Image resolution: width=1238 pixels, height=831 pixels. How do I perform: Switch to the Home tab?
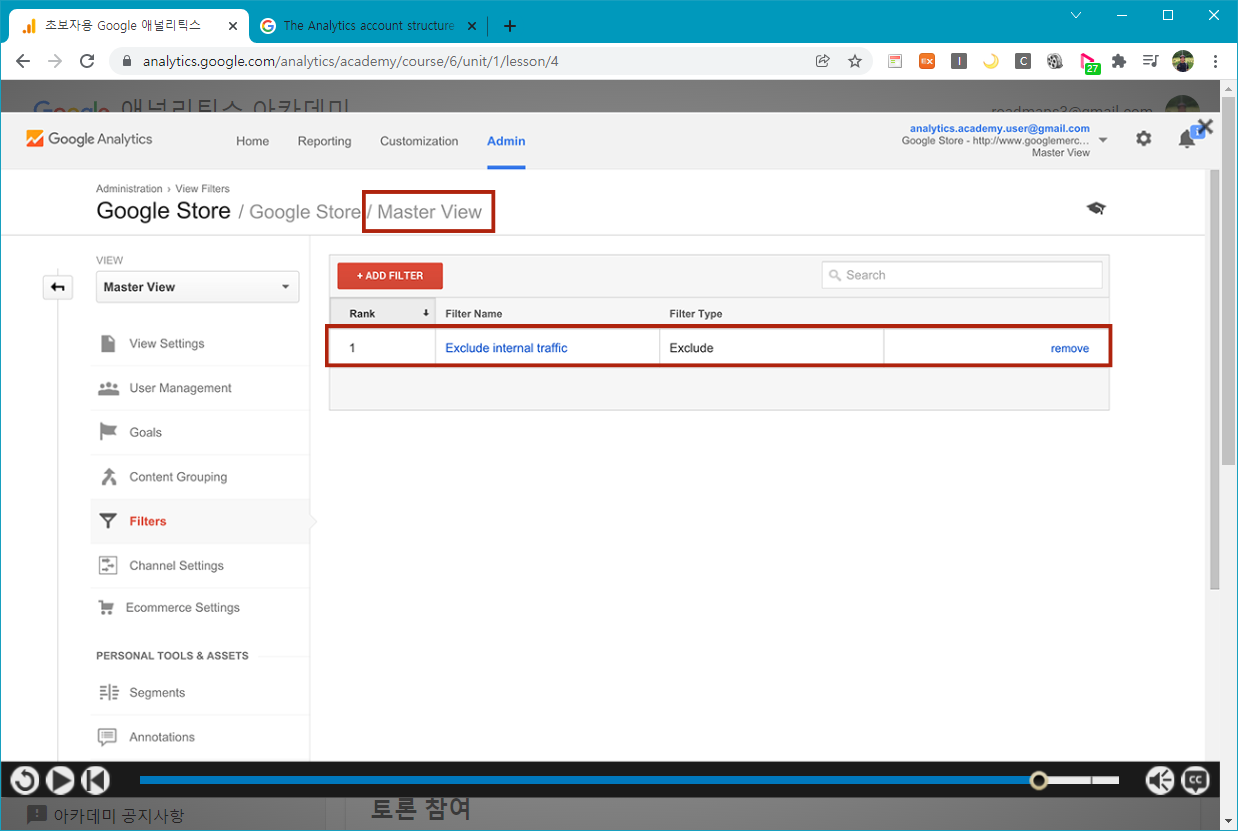(x=252, y=141)
